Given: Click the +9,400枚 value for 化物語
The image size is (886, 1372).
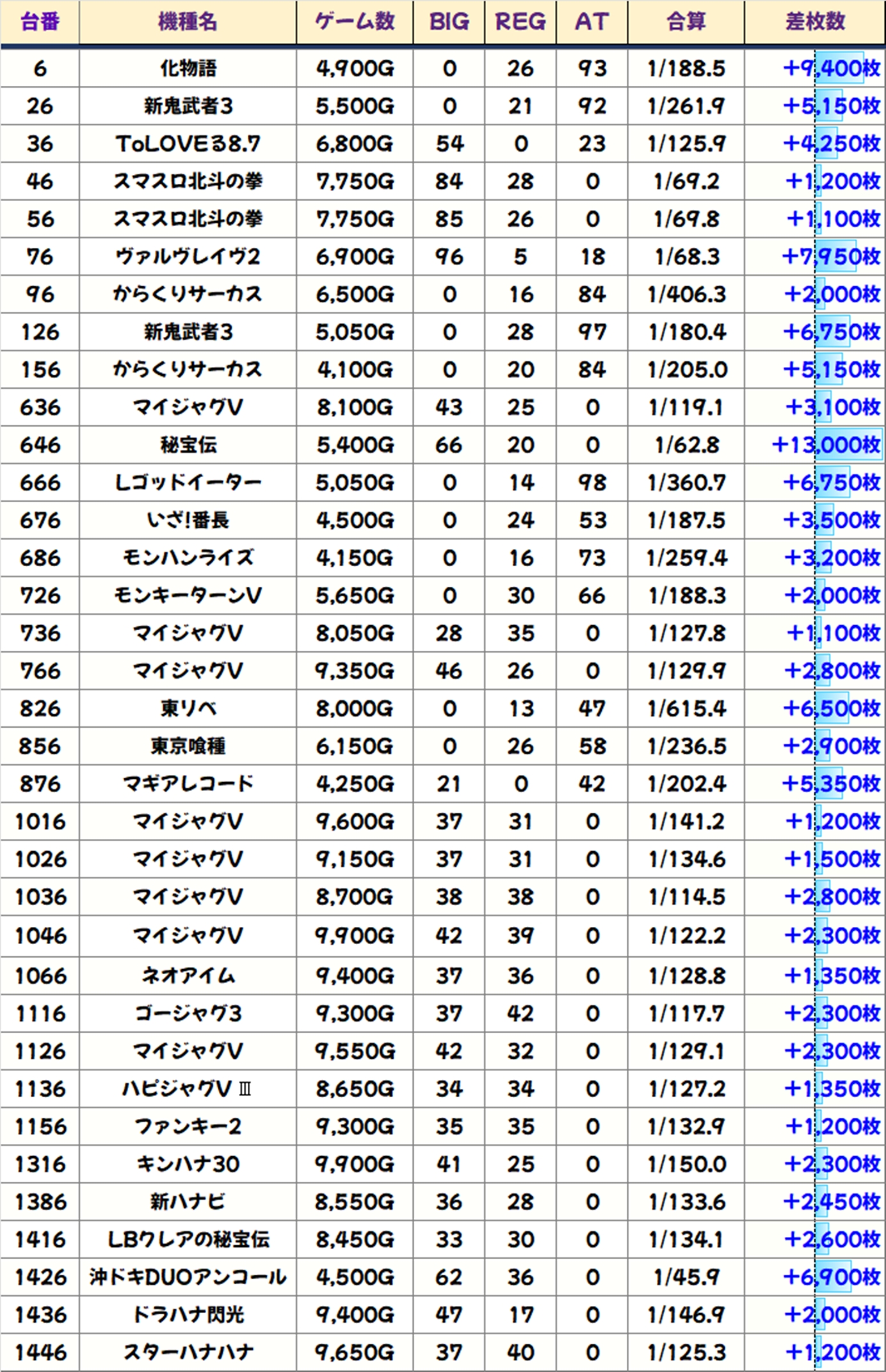Looking at the screenshot, I should [831, 68].
